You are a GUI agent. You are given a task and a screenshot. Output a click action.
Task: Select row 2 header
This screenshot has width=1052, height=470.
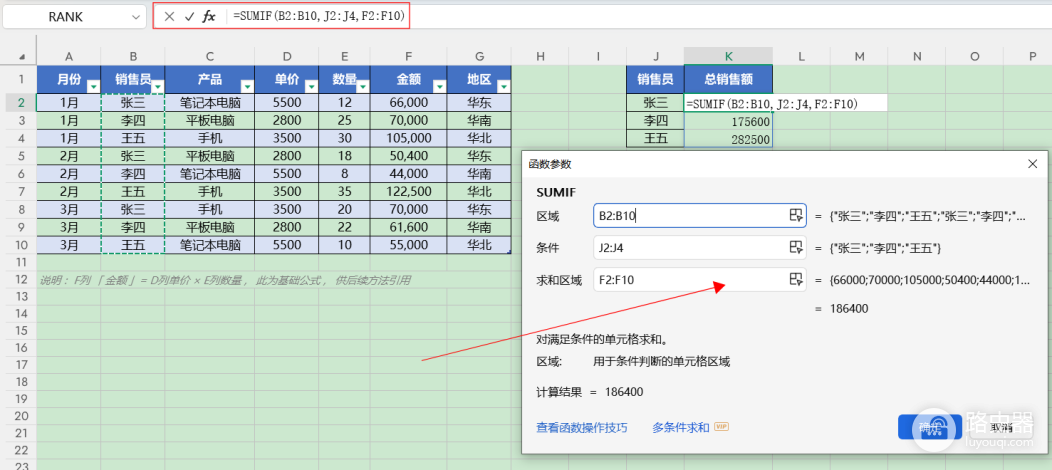tap(22, 103)
